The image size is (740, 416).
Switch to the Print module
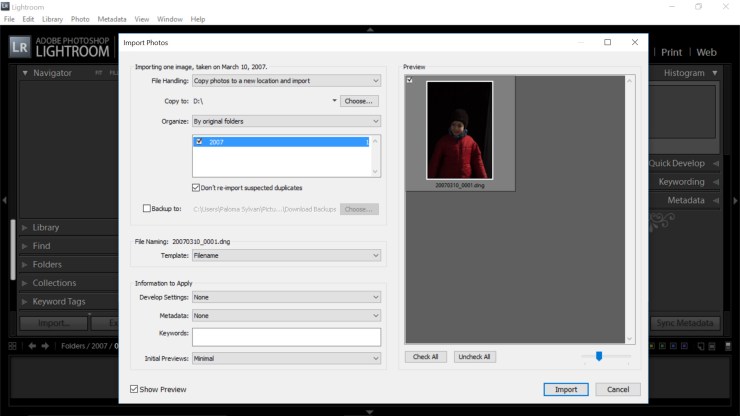point(671,52)
